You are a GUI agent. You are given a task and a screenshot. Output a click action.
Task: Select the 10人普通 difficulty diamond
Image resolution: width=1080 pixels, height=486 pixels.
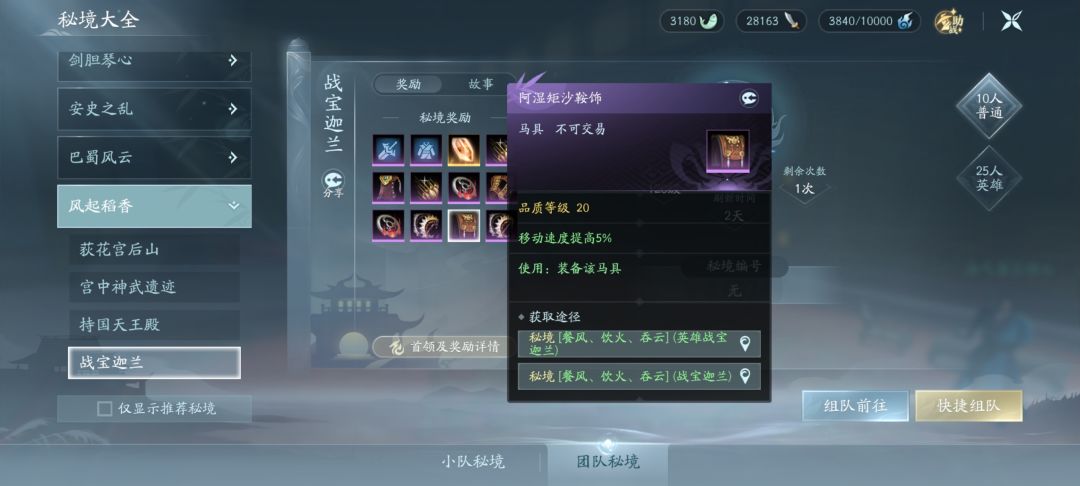(988, 107)
